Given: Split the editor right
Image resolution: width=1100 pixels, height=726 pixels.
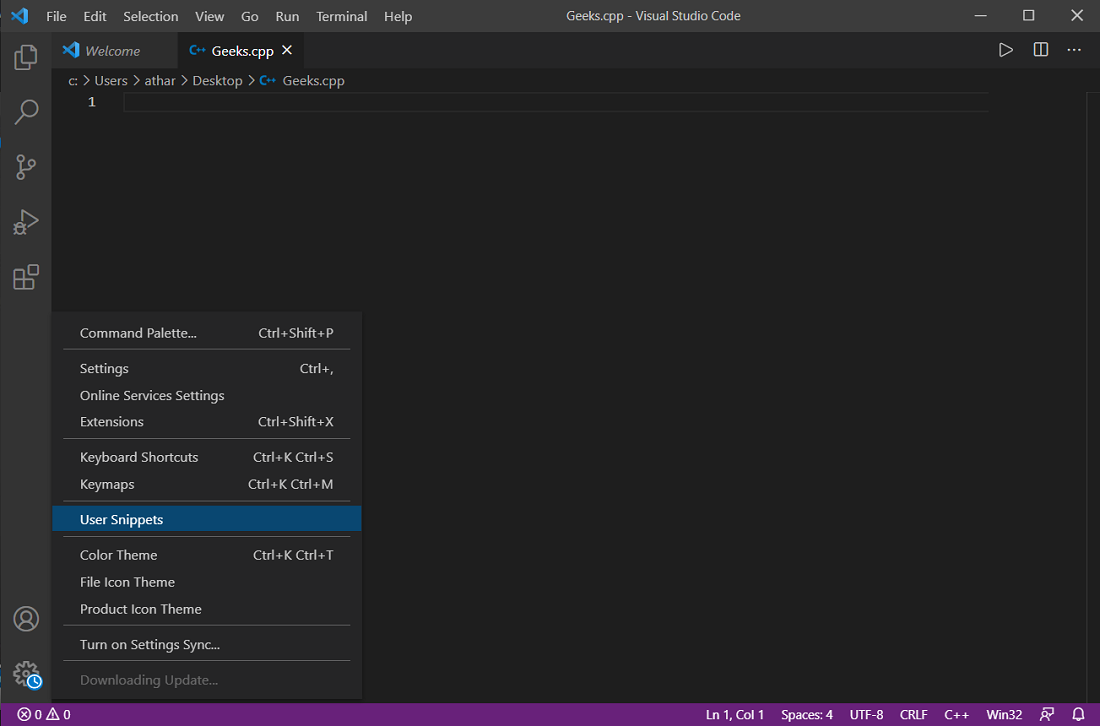Looking at the screenshot, I should (1041, 50).
